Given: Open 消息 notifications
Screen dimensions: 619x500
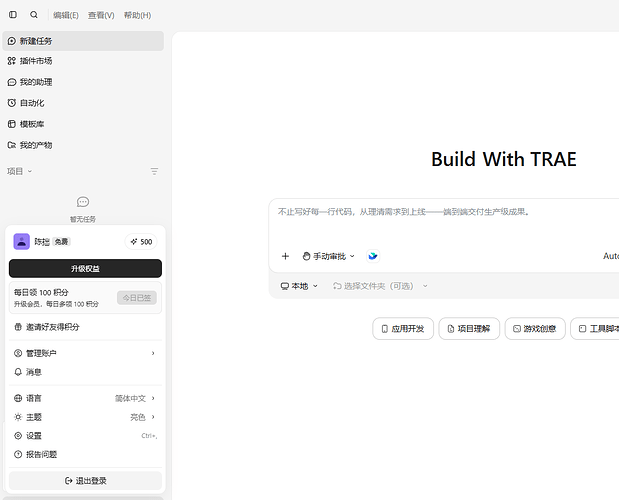Looking at the screenshot, I should 85,372.
